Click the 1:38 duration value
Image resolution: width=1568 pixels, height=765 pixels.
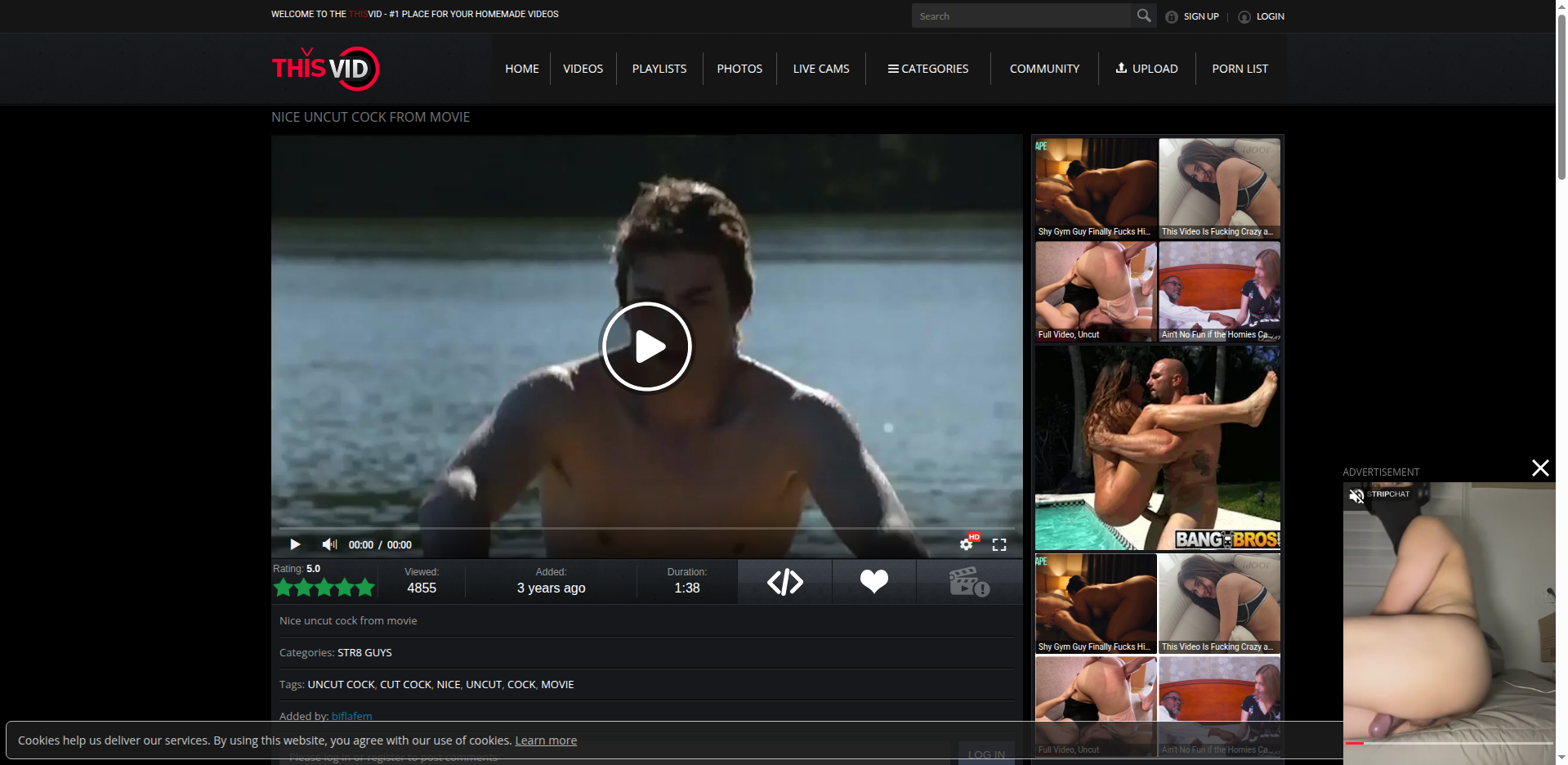point(687,588)
